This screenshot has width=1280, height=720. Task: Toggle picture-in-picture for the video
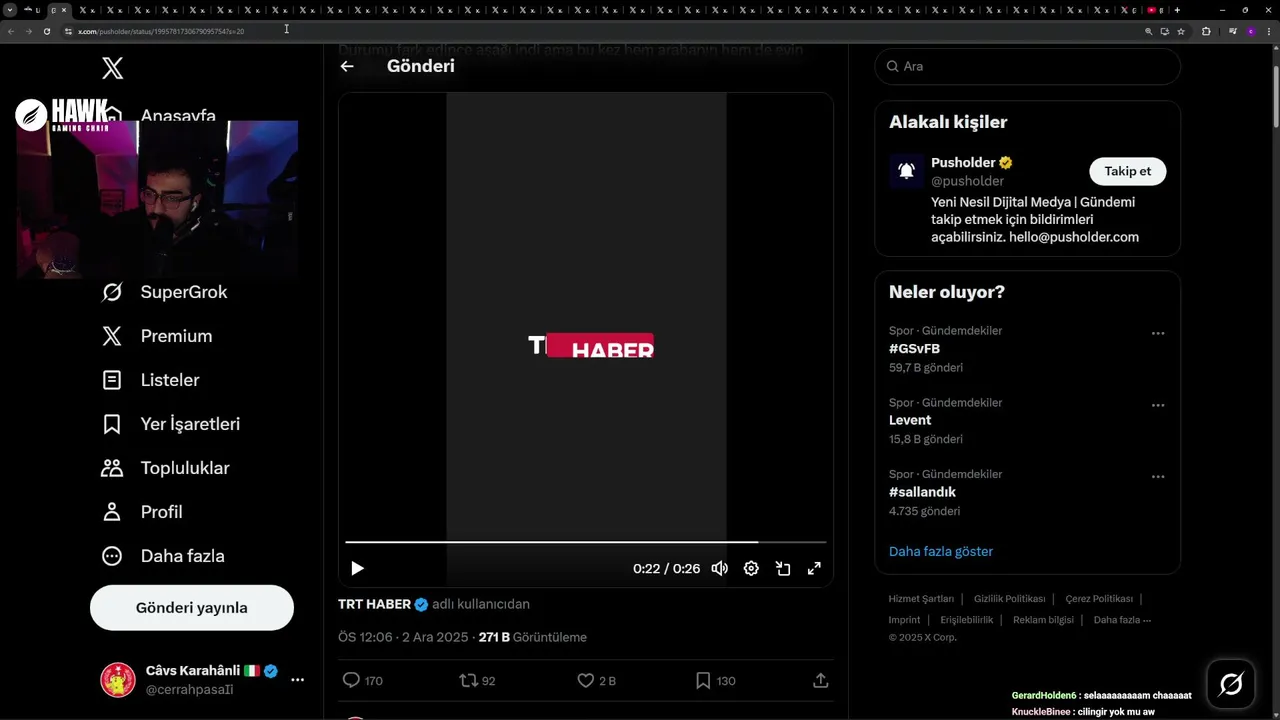[x=783, y=568]
